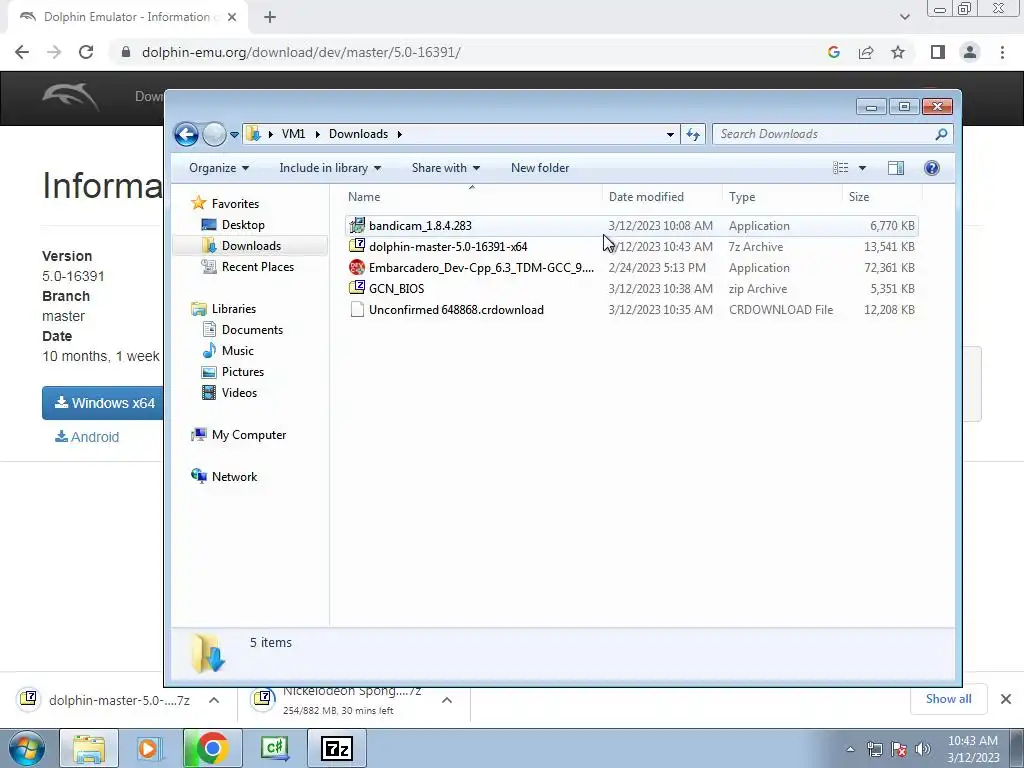Open the Organize menu

[x=219, y=168]
